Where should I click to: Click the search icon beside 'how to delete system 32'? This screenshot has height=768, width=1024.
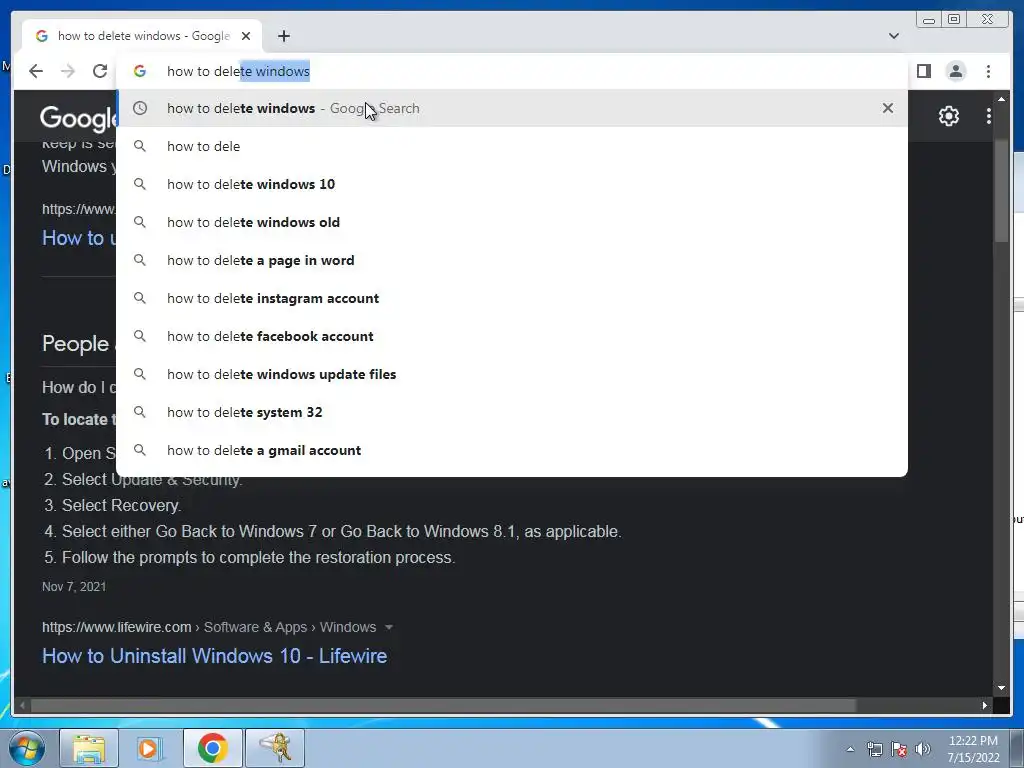140,412
